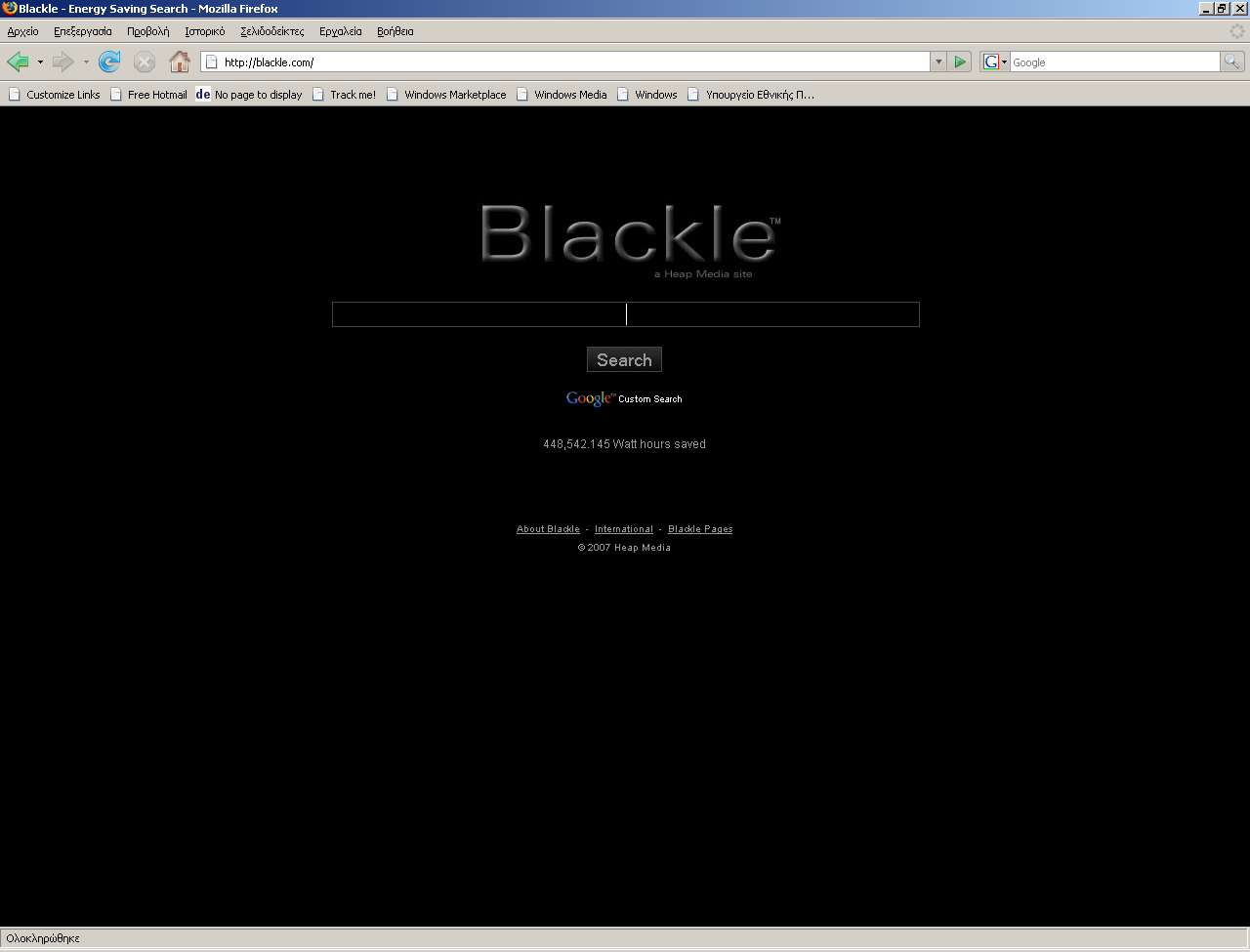Click the Firefox icon in the title bar
The image size is (1250, 952).
(x=10, y=9)
